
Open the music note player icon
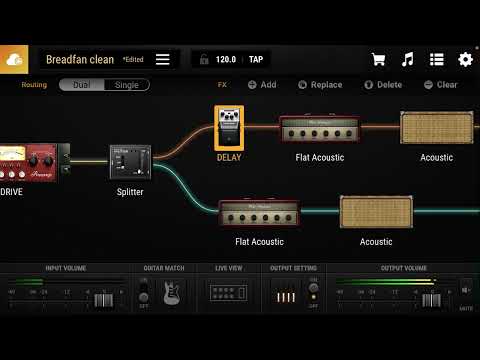(407, 60)
